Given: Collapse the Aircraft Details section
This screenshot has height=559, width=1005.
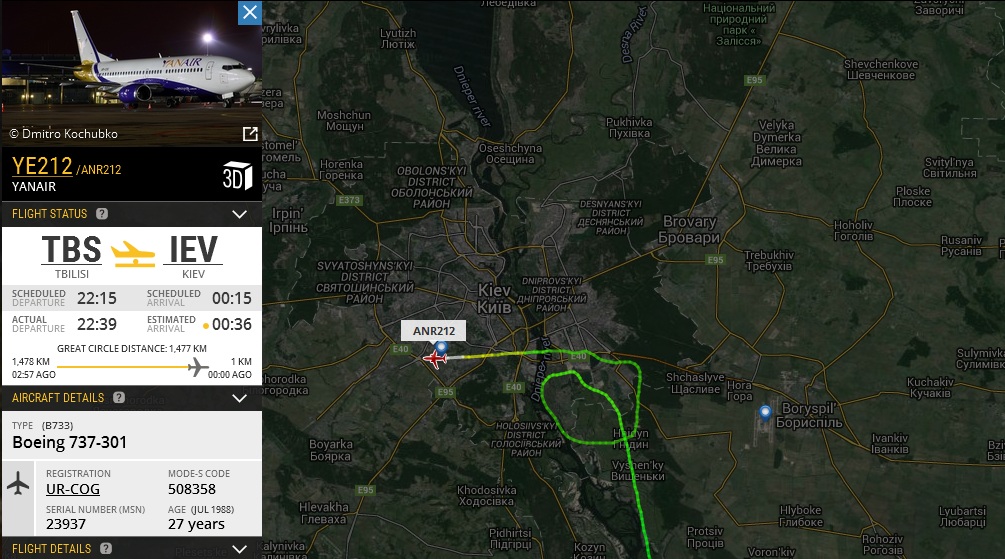Looking at the screenshot, I should (239, 398).
